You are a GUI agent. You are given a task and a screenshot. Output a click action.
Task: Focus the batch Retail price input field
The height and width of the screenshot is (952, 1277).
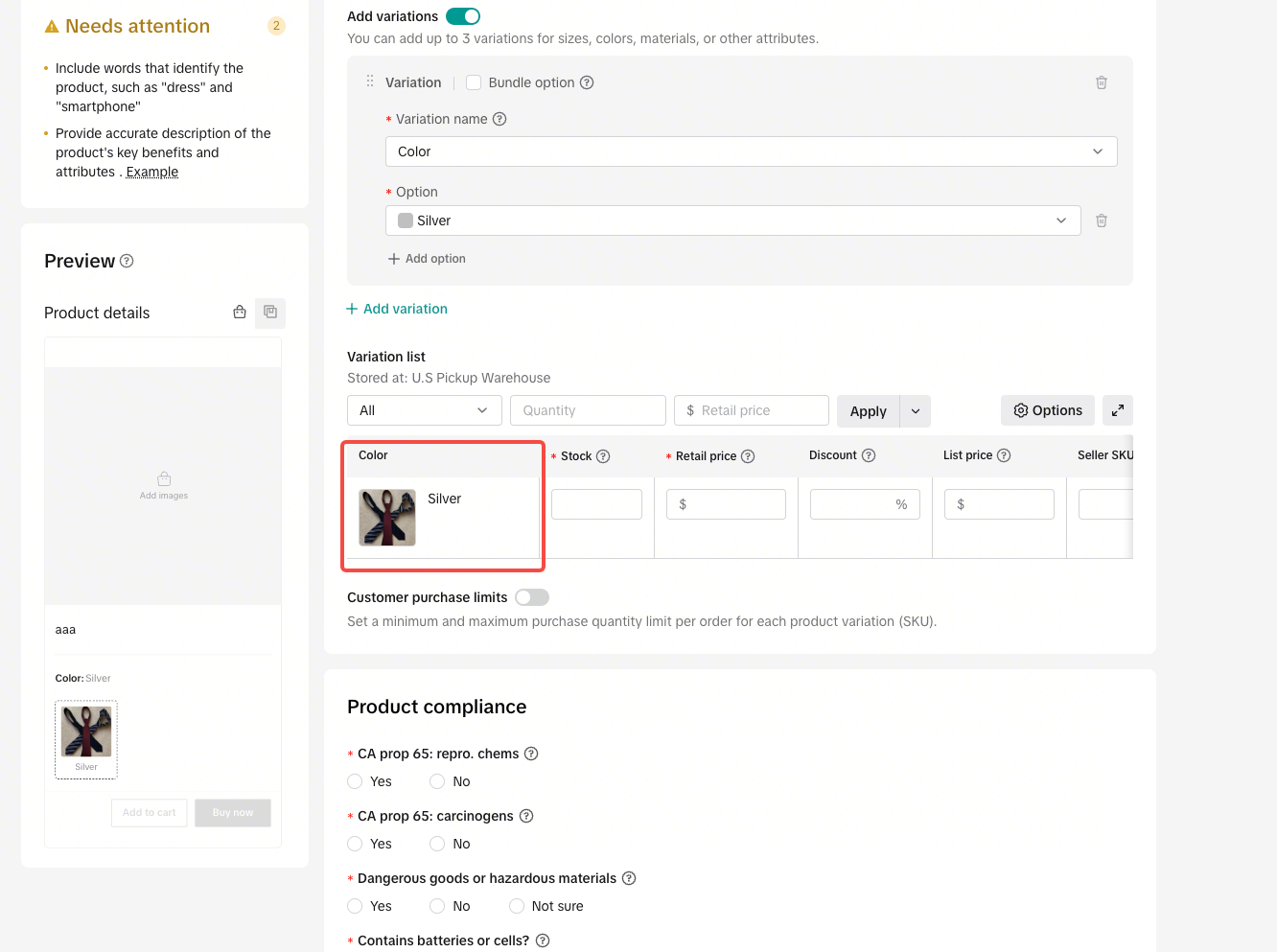point(752,410)
